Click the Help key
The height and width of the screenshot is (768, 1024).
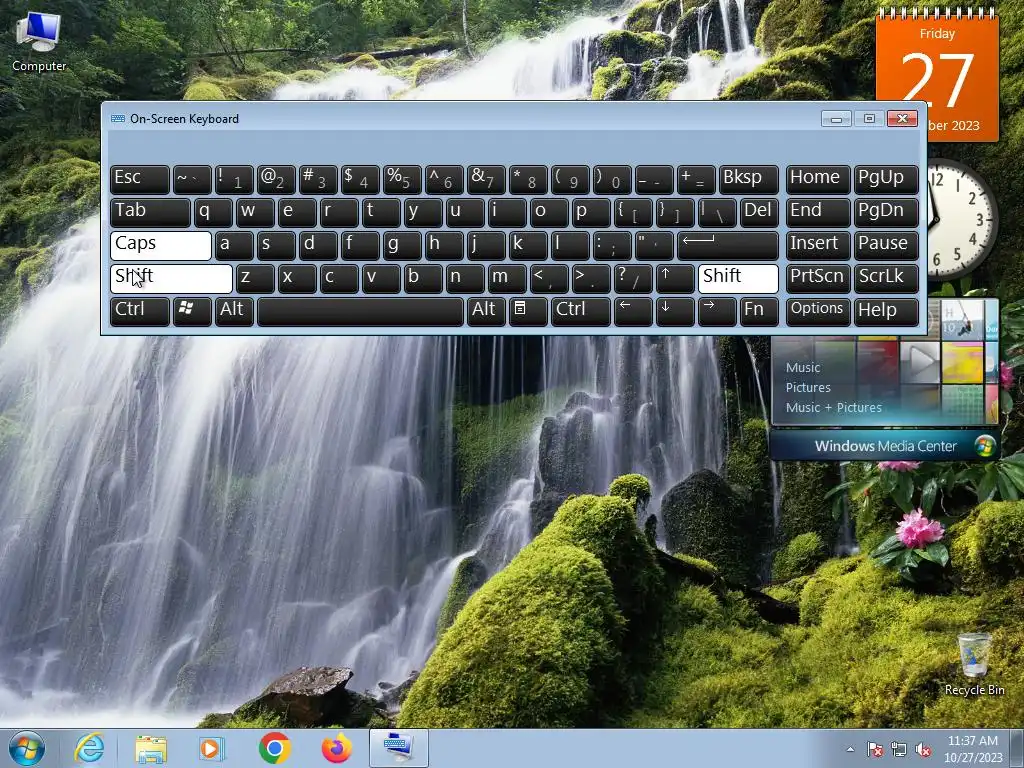(x=886, y=311)
